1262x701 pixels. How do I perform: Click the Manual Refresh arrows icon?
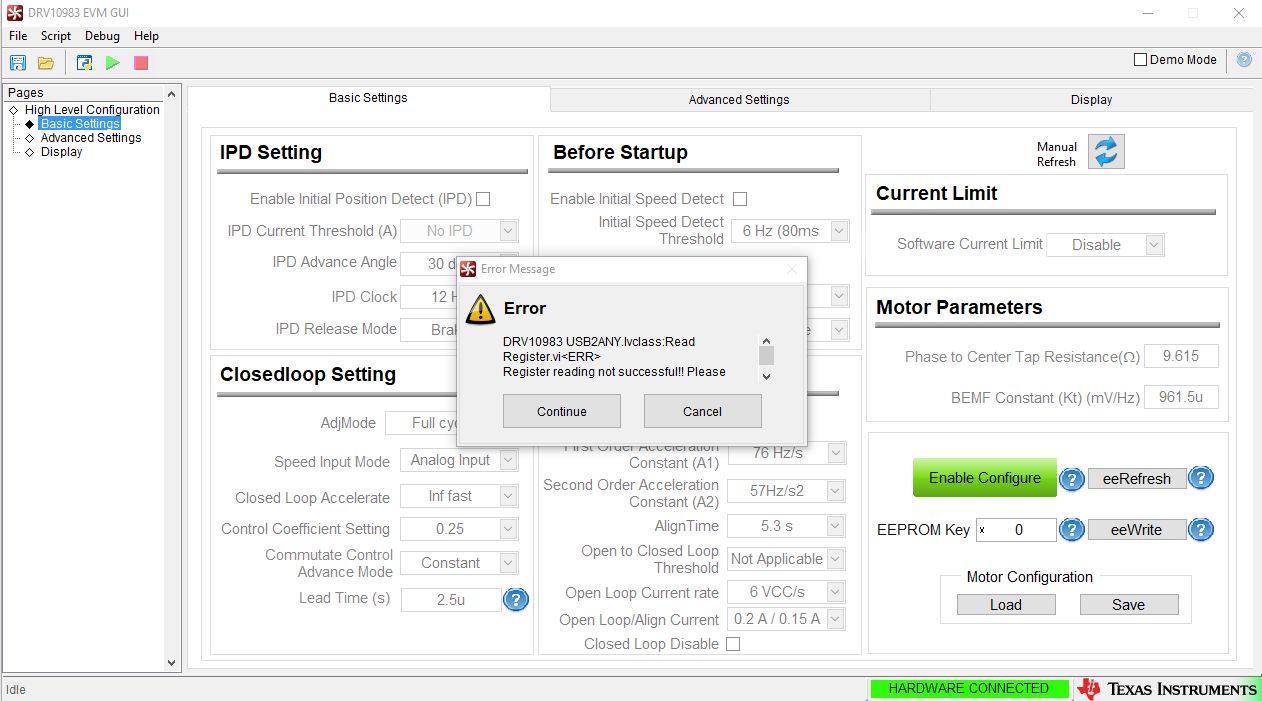pos(1106,152)
